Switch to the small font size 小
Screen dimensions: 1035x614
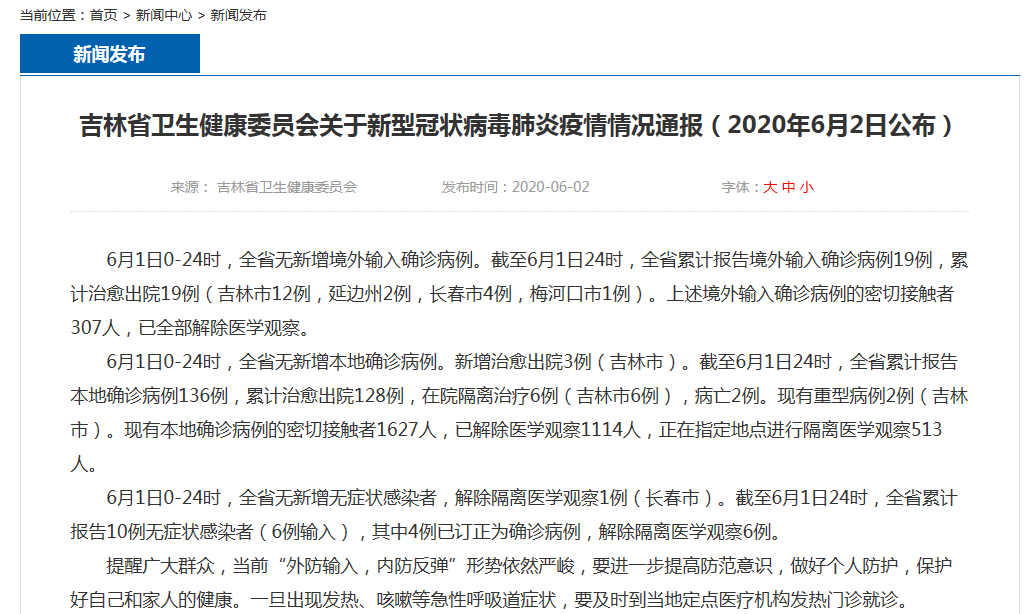806,187
